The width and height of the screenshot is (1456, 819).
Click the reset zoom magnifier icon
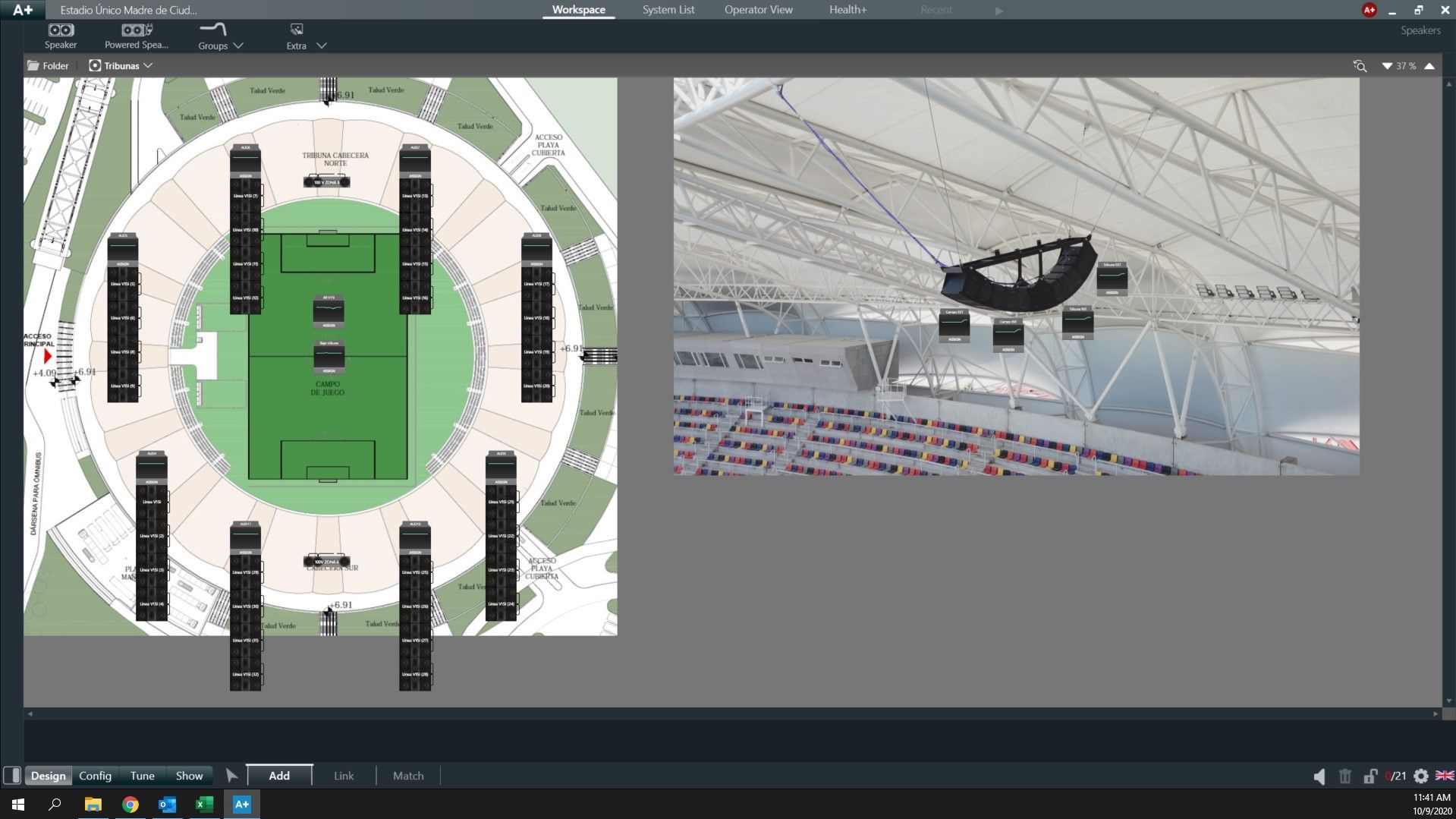point(1360,66)
